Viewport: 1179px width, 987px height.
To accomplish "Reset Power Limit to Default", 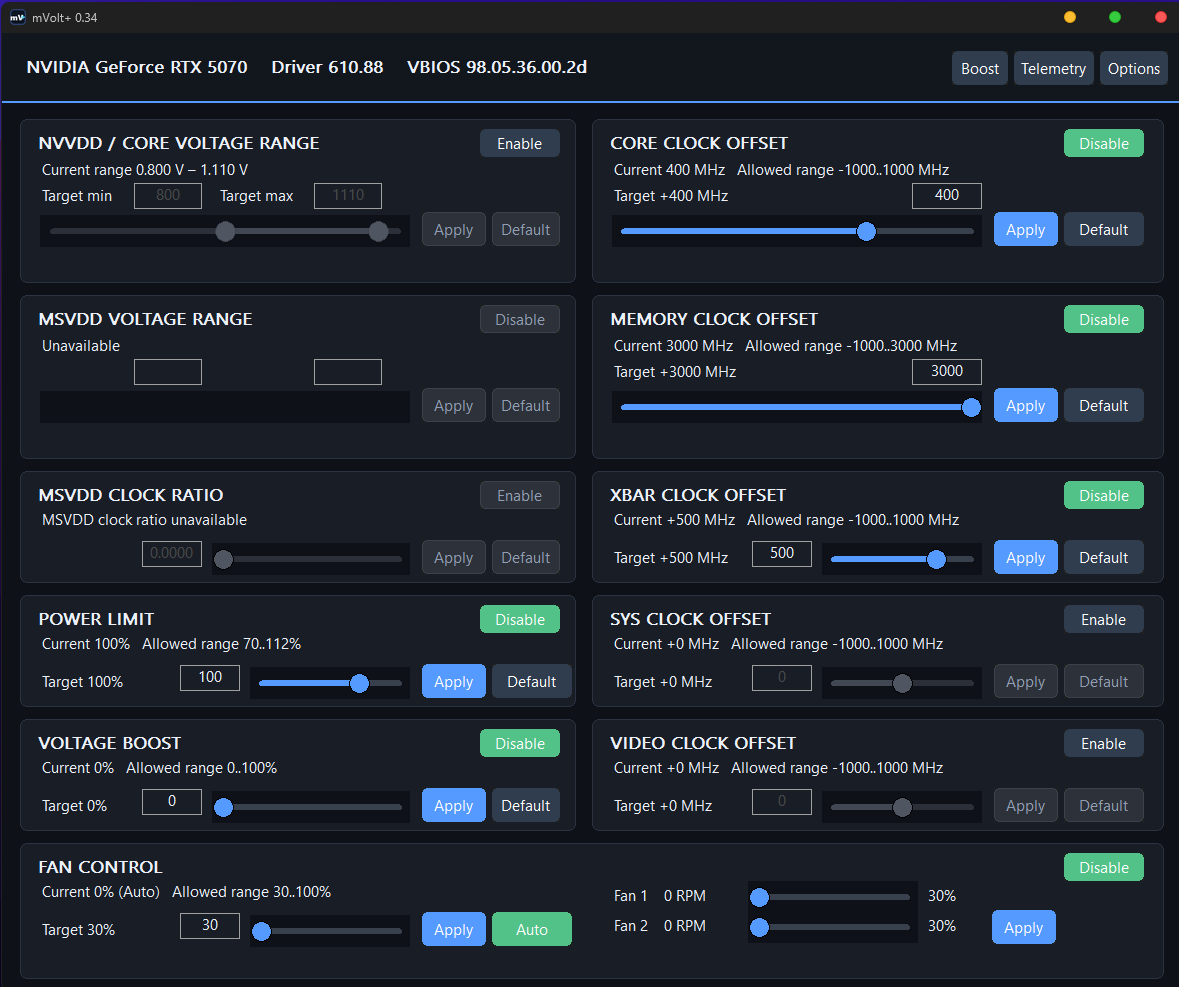I will click(532, 681).
